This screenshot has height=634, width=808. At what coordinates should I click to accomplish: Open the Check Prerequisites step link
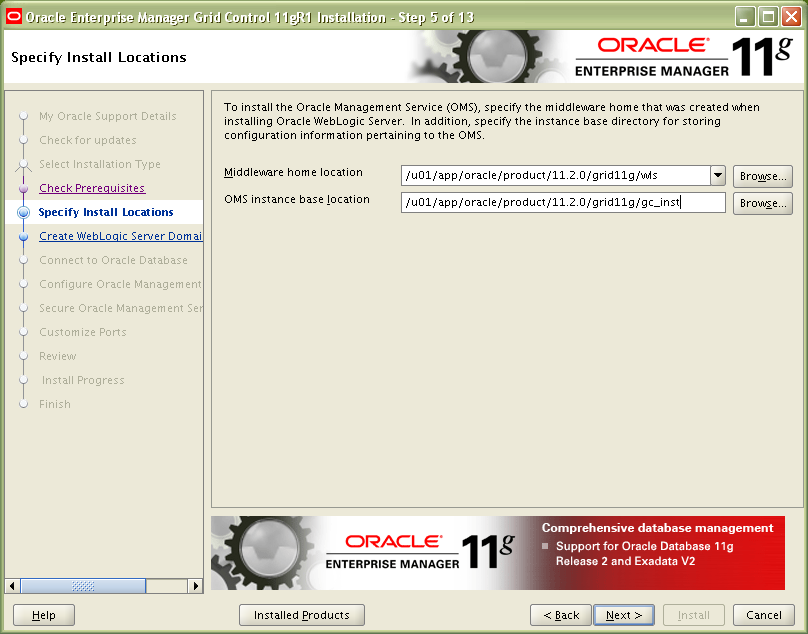[x=92, y=188]
